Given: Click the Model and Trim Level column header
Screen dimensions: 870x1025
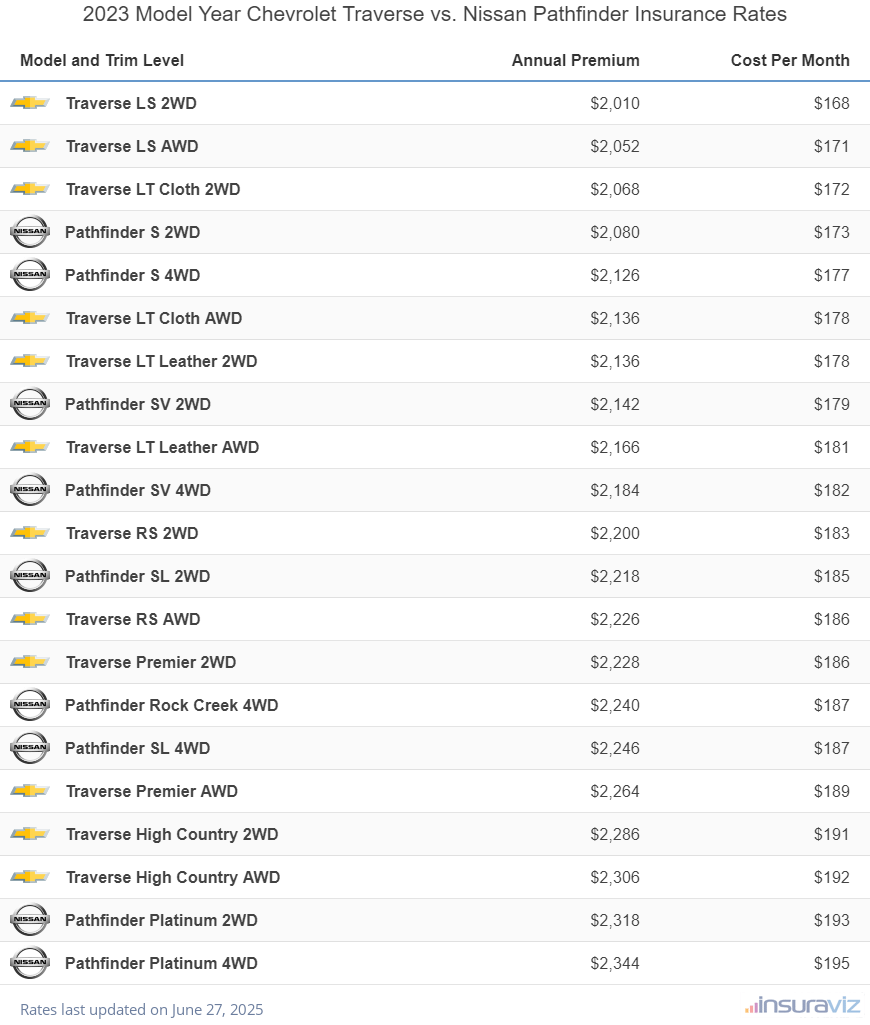Looking at the screenshot, I should coord(102,60).
